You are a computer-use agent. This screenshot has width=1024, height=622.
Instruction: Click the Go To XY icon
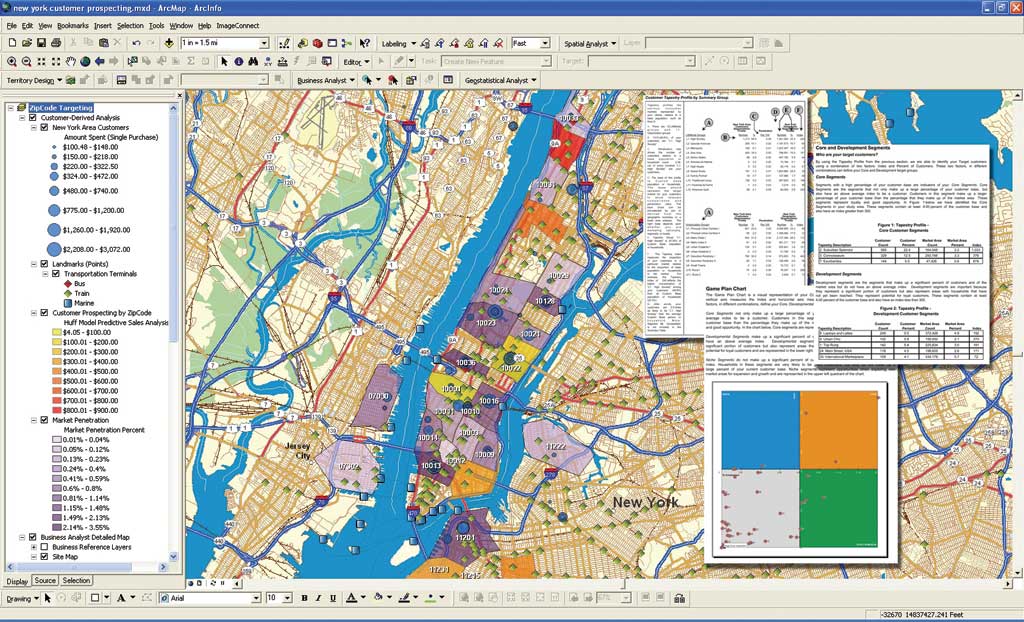(x=268, y=61)
